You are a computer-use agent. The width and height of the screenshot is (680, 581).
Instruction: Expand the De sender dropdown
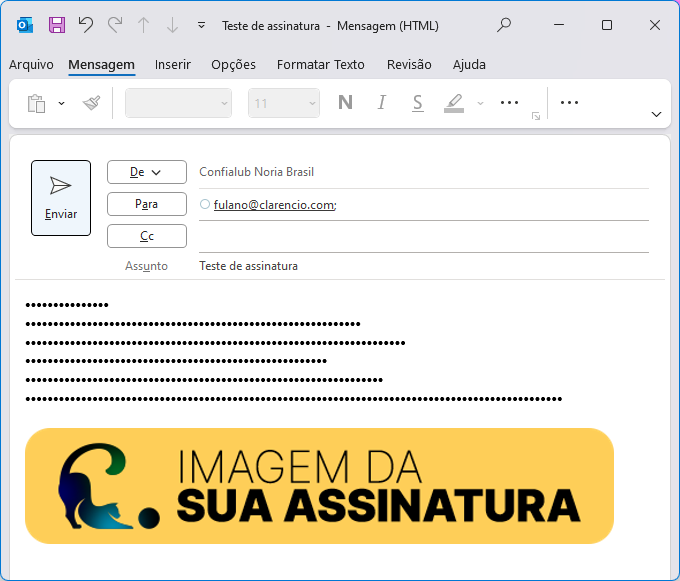[147, 172]
